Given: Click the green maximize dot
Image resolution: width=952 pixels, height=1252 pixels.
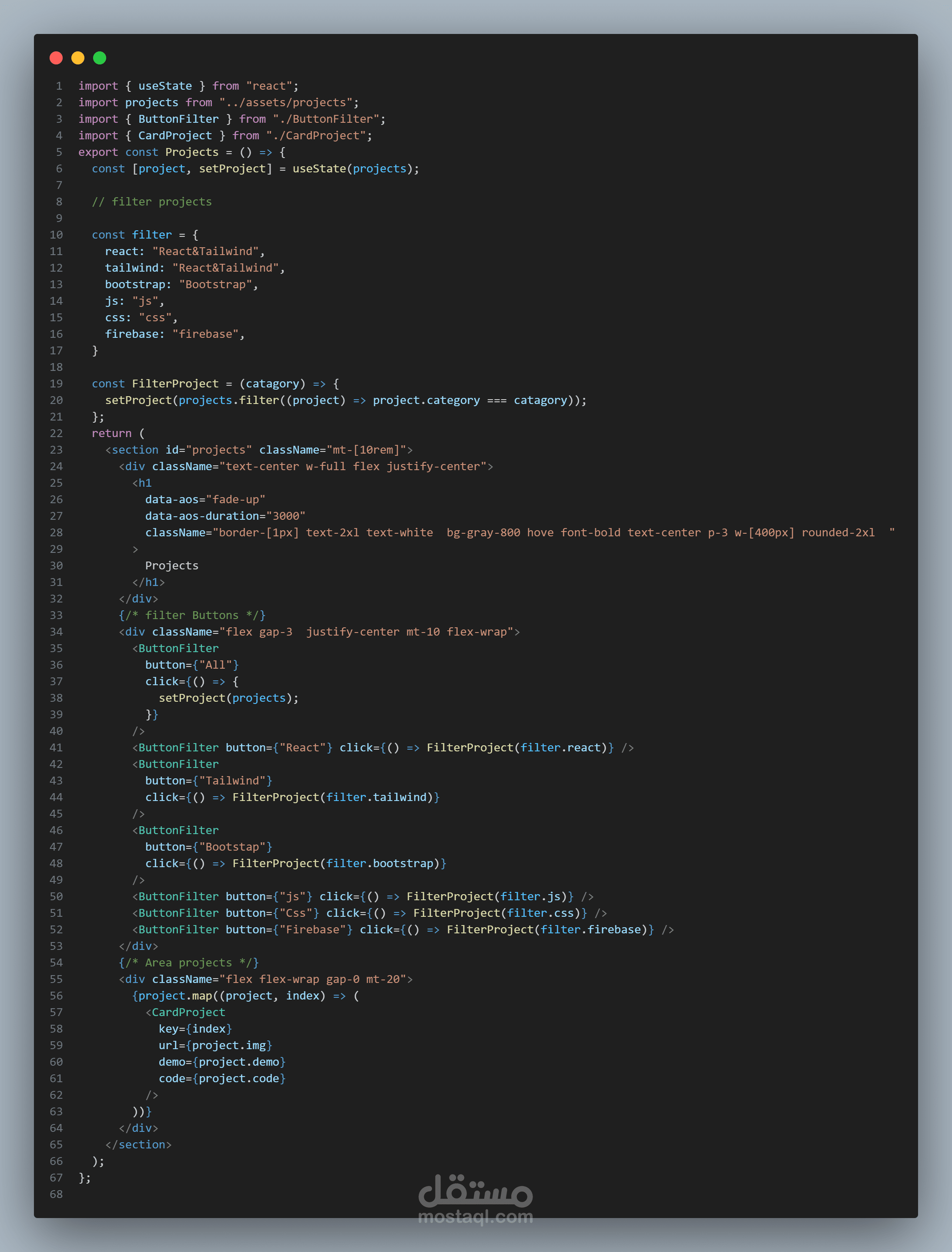Looking at the screenshot, I should pos(100,58).
